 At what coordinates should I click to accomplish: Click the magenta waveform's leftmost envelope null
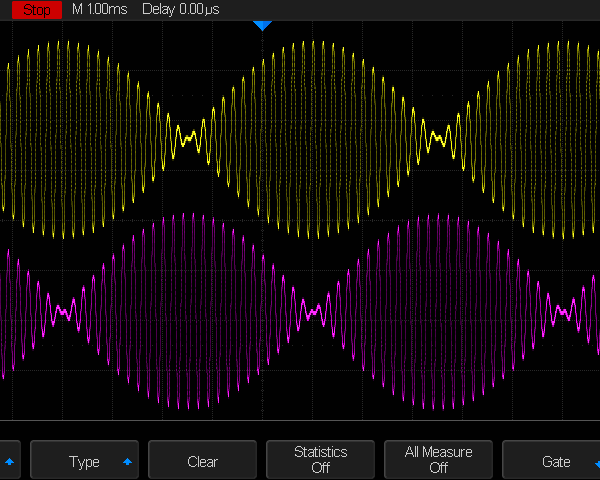[63, 312]
